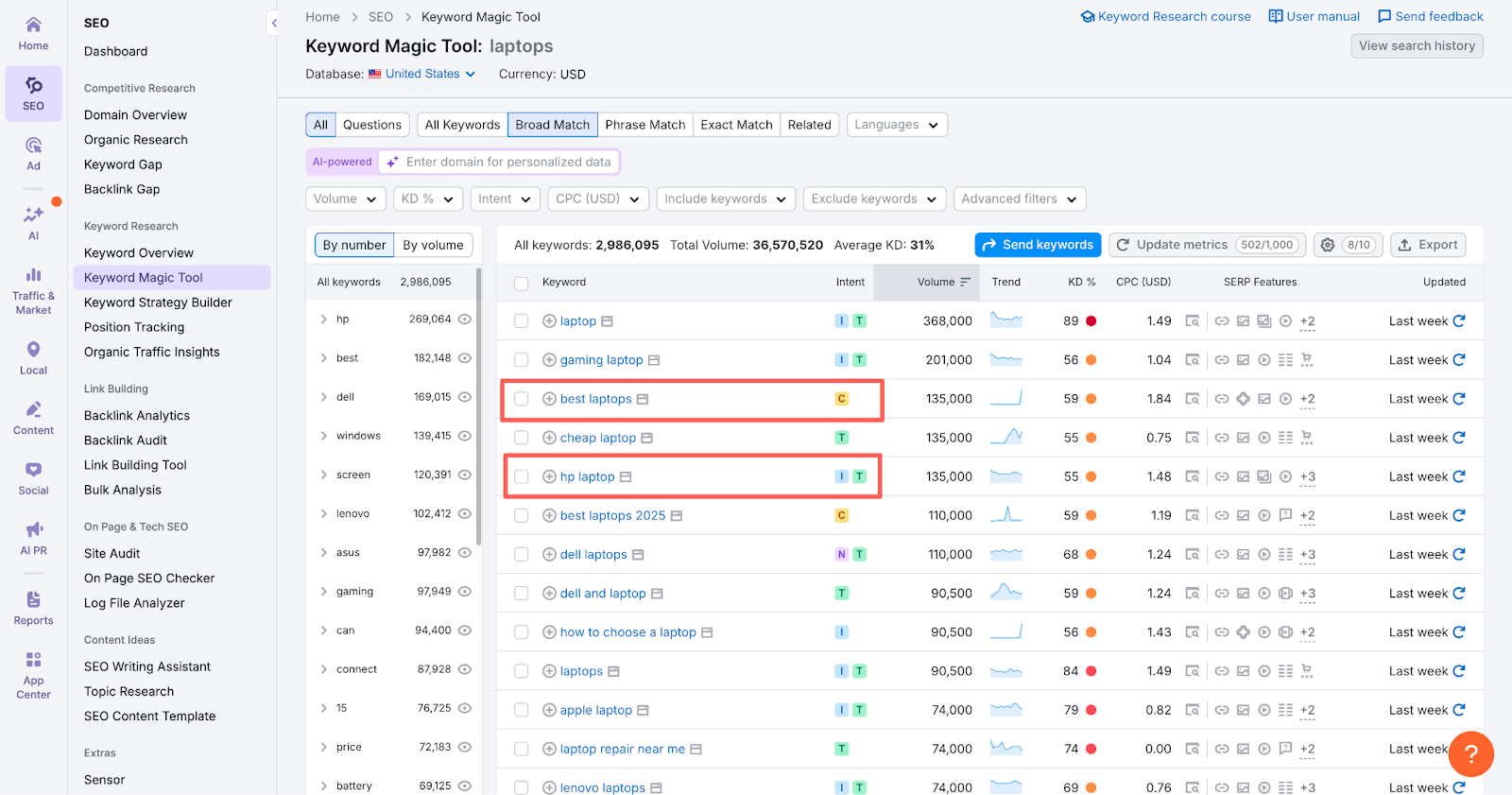The image size is (1512, 795).
Task: Open the CPC (USD) filter dropdown
Action: pyautogui.click(x=598, y=199)
